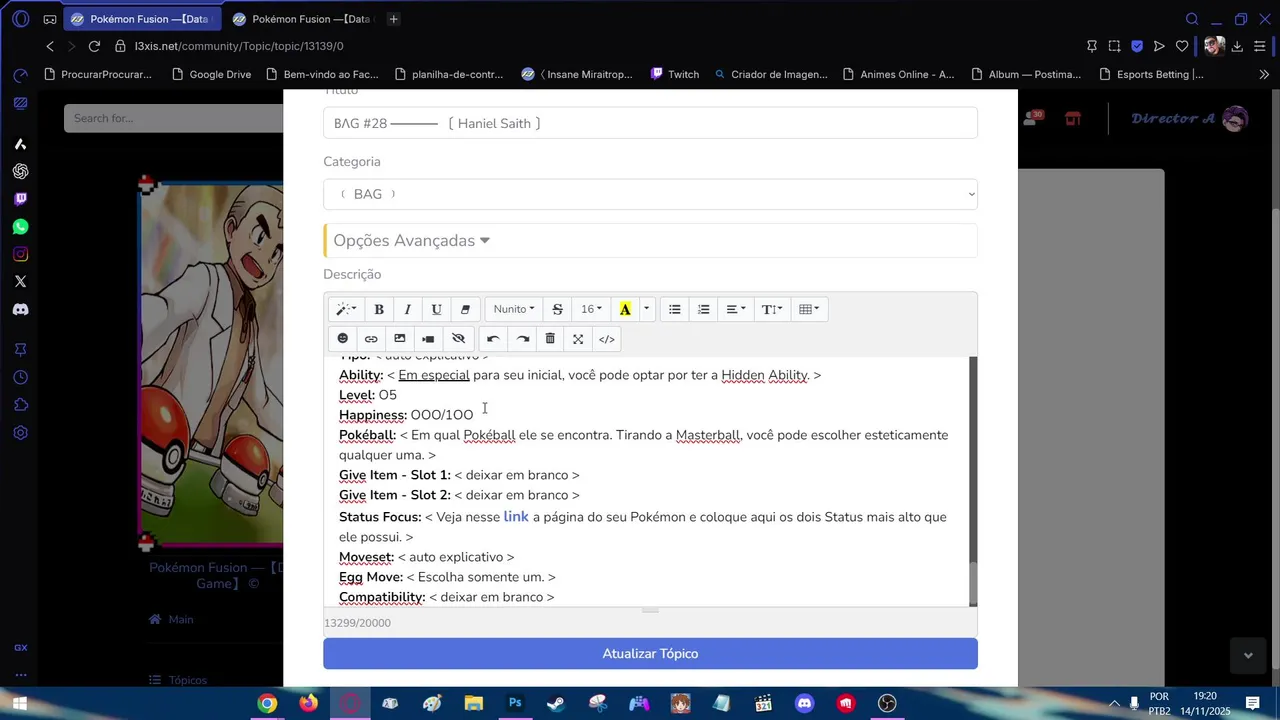Click the hidden-content eye slash icon
This screenshot has width=1280, height=720.
pos(459,339)
